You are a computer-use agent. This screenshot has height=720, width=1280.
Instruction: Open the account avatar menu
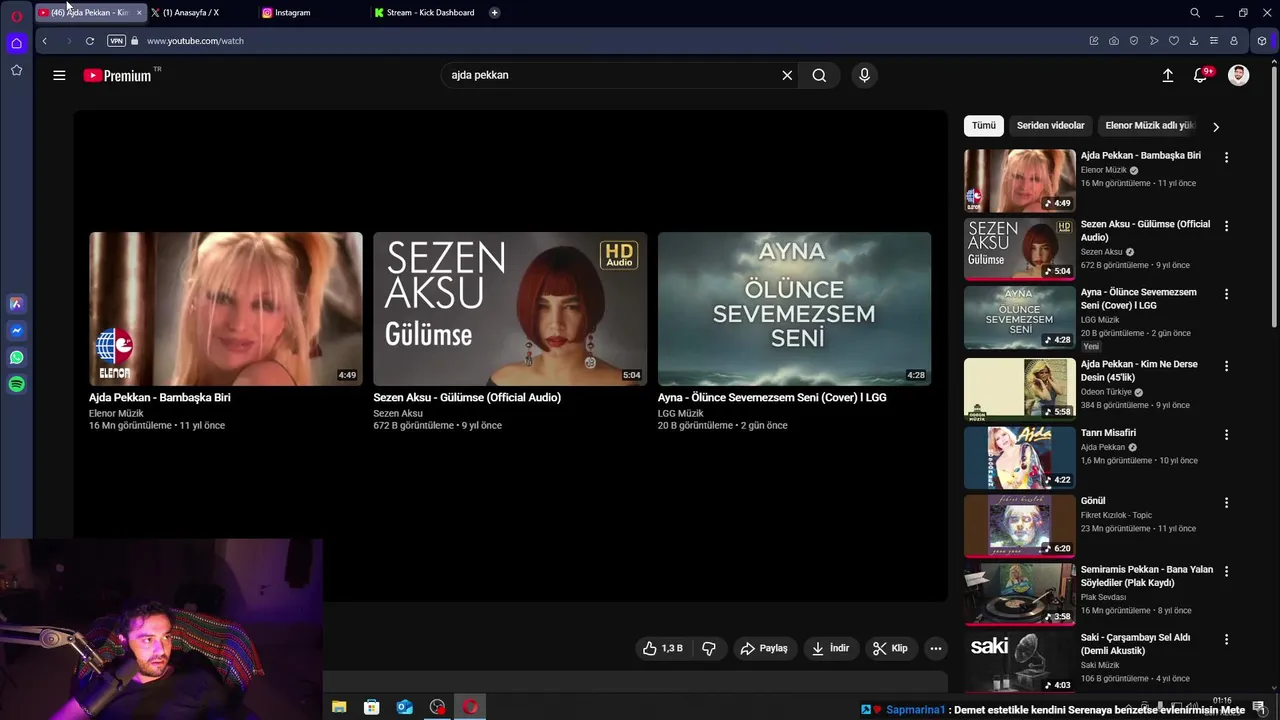[1238, 75]
